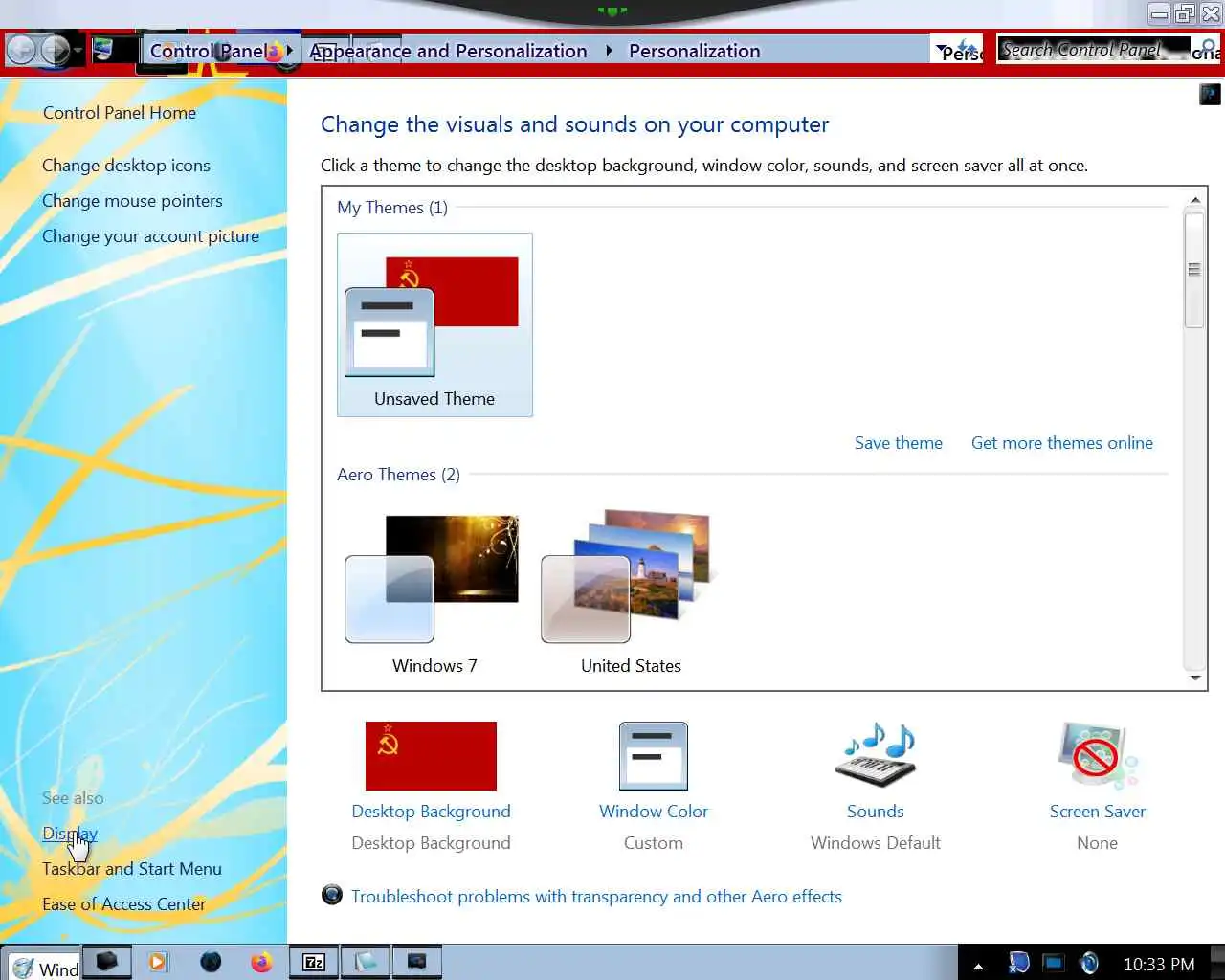Viewport: 1225px width, 980px height.
Task: Open Taskbar and Start Menu link
Action: (132, 869)
